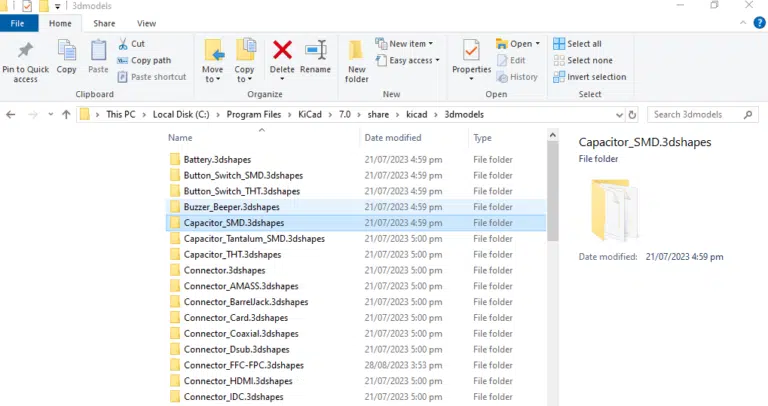Select Button_Switch_THT.3dshapes folder
This screenshot has width=768, height=406.
(x=356, y=191)
